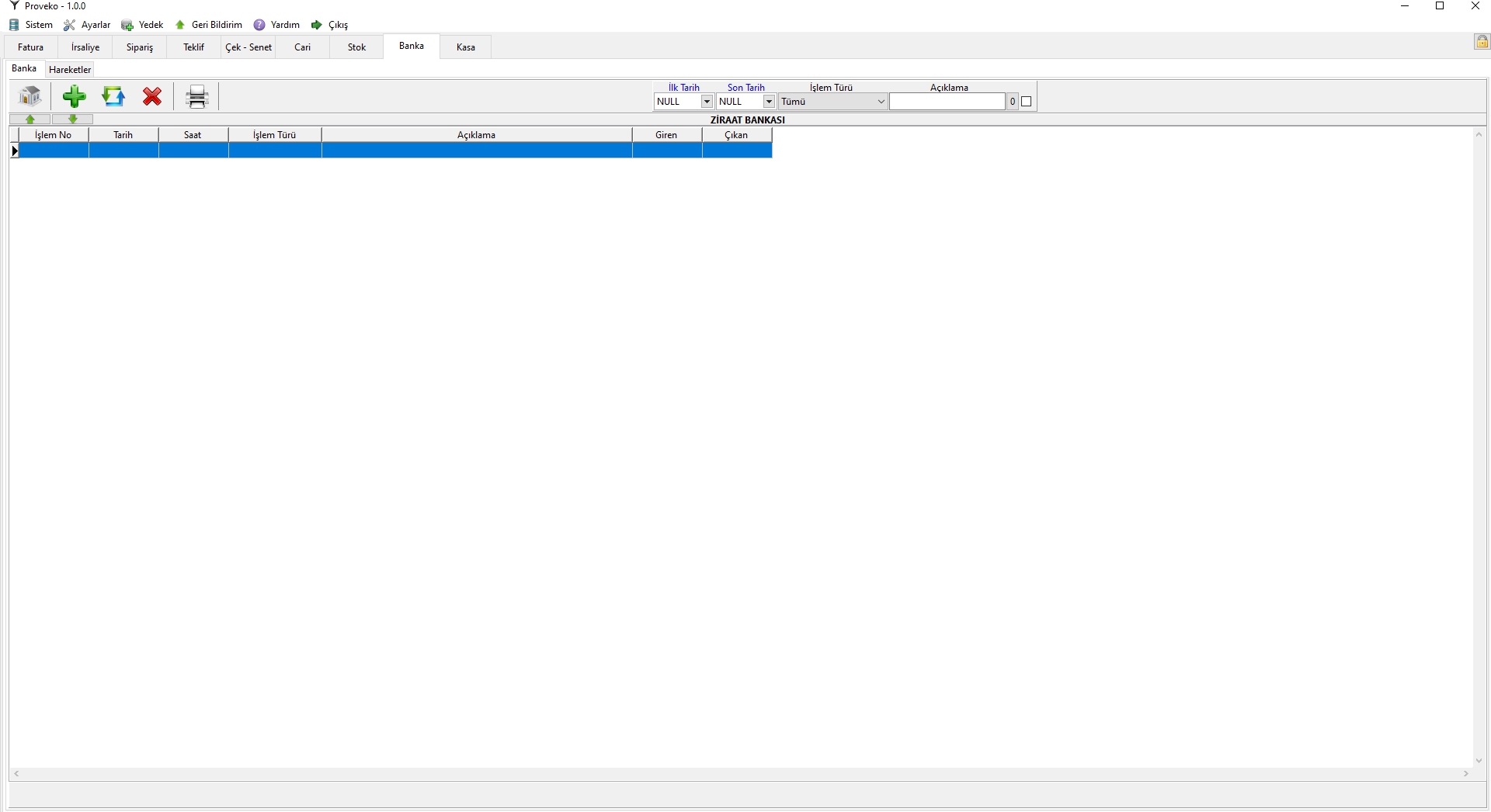Sort by Tarih column header
This screenshot has width=1491, height=812.
(123, 135)
